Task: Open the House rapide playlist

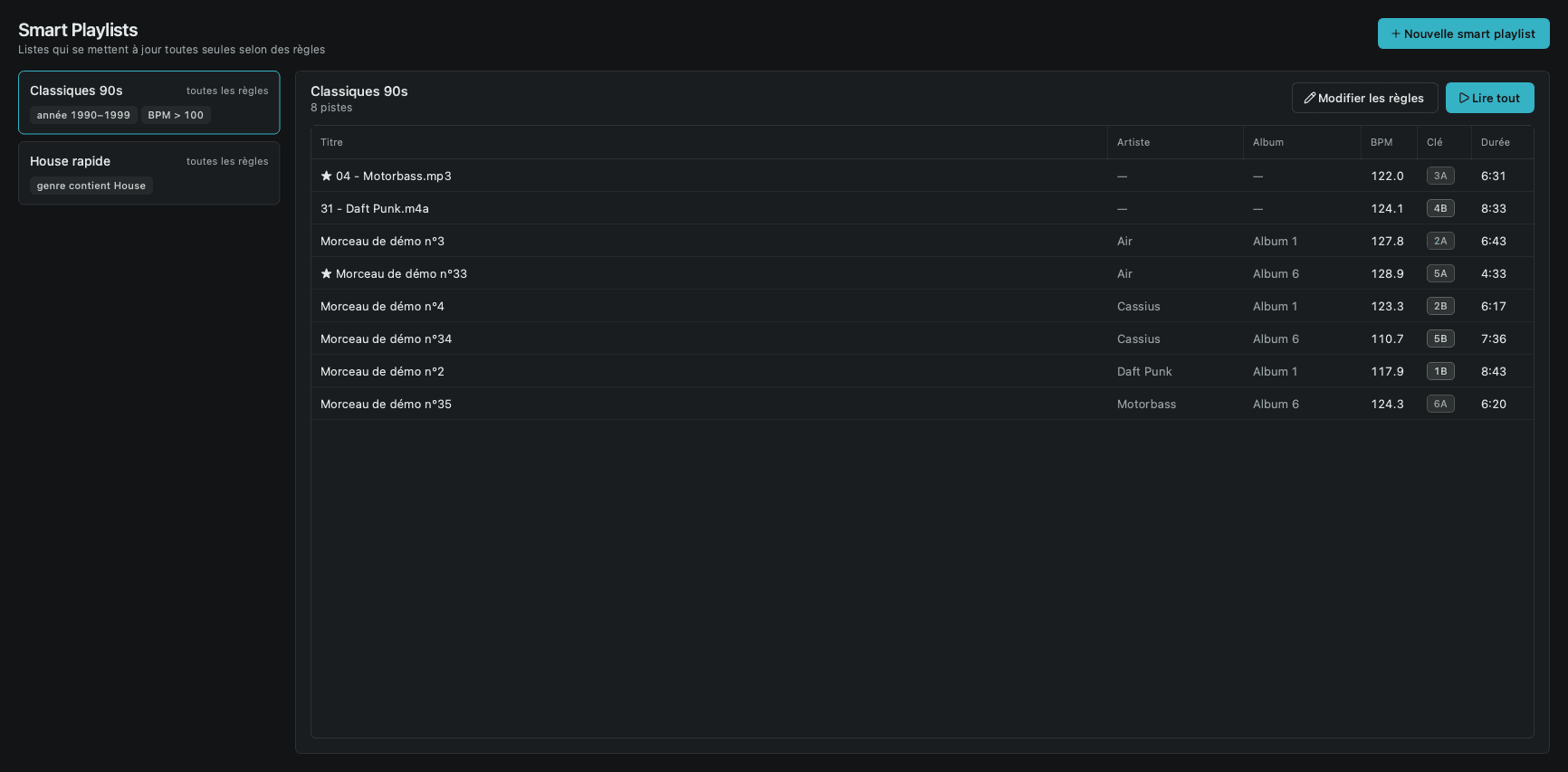Action: [149, 173]
